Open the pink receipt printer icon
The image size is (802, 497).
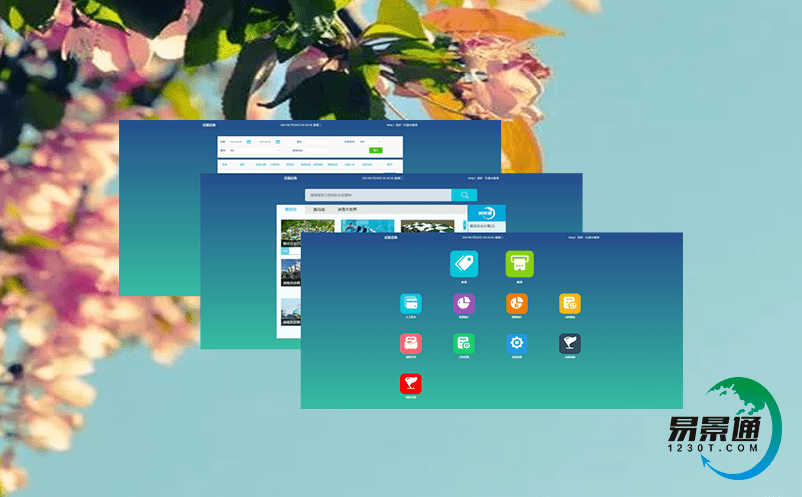coord(410,343)
